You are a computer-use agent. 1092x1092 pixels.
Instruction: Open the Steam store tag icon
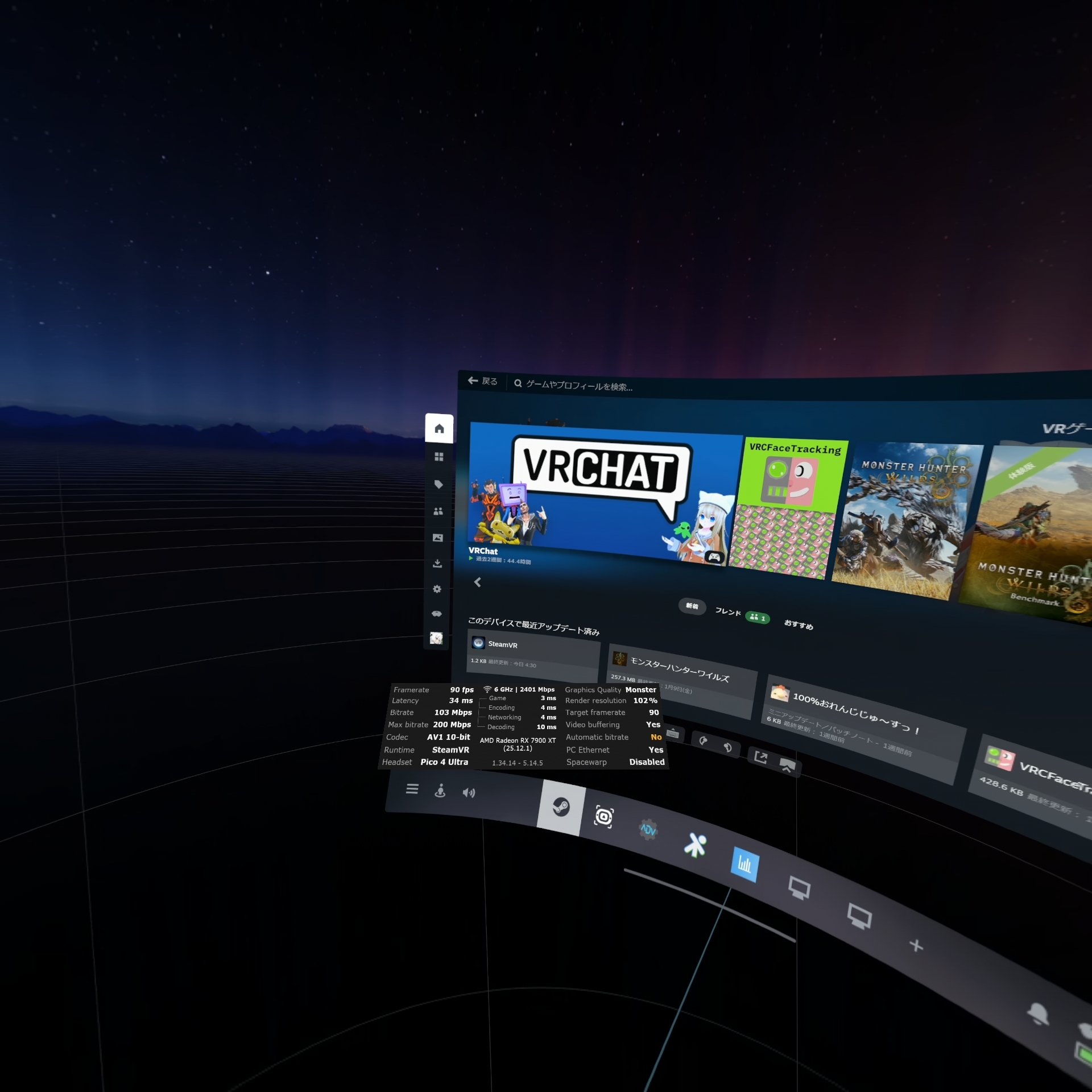[439, 484]
